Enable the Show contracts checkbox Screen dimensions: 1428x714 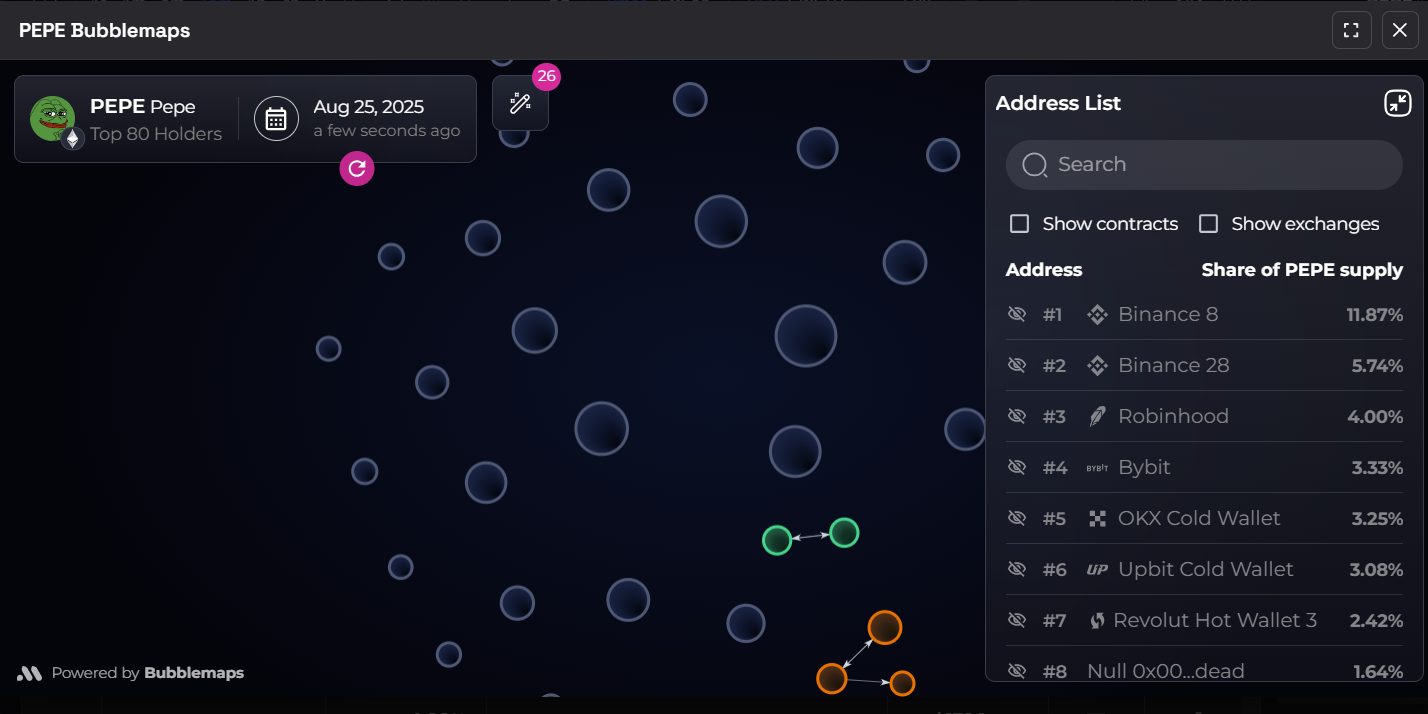click(x=1019, y=224)
